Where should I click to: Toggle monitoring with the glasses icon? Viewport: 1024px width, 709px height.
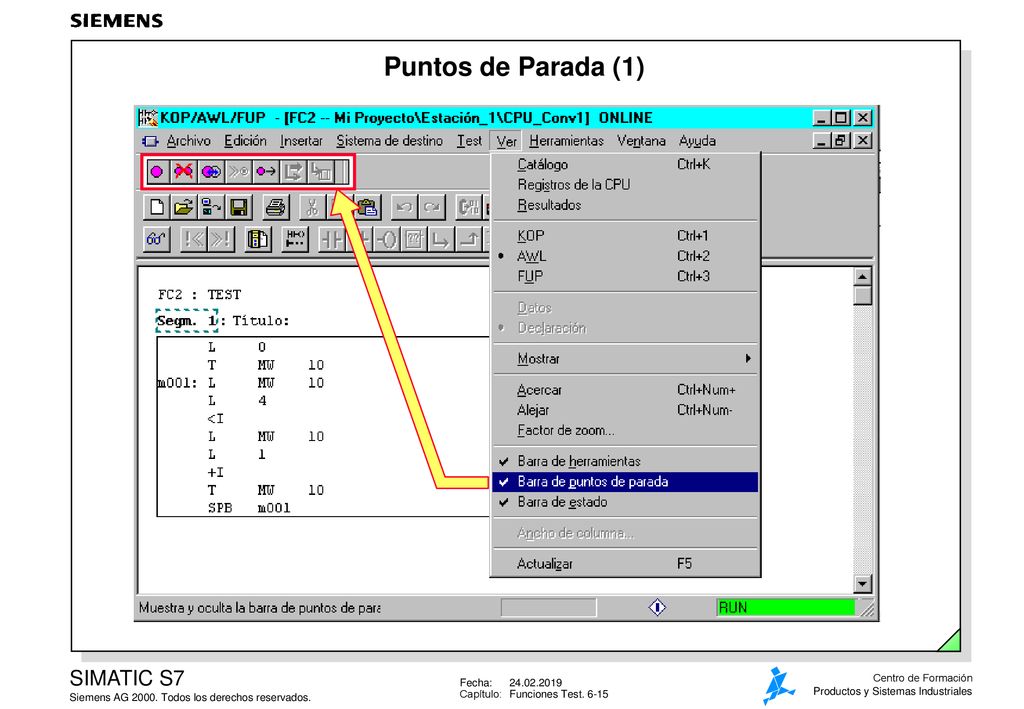[157, 240]
